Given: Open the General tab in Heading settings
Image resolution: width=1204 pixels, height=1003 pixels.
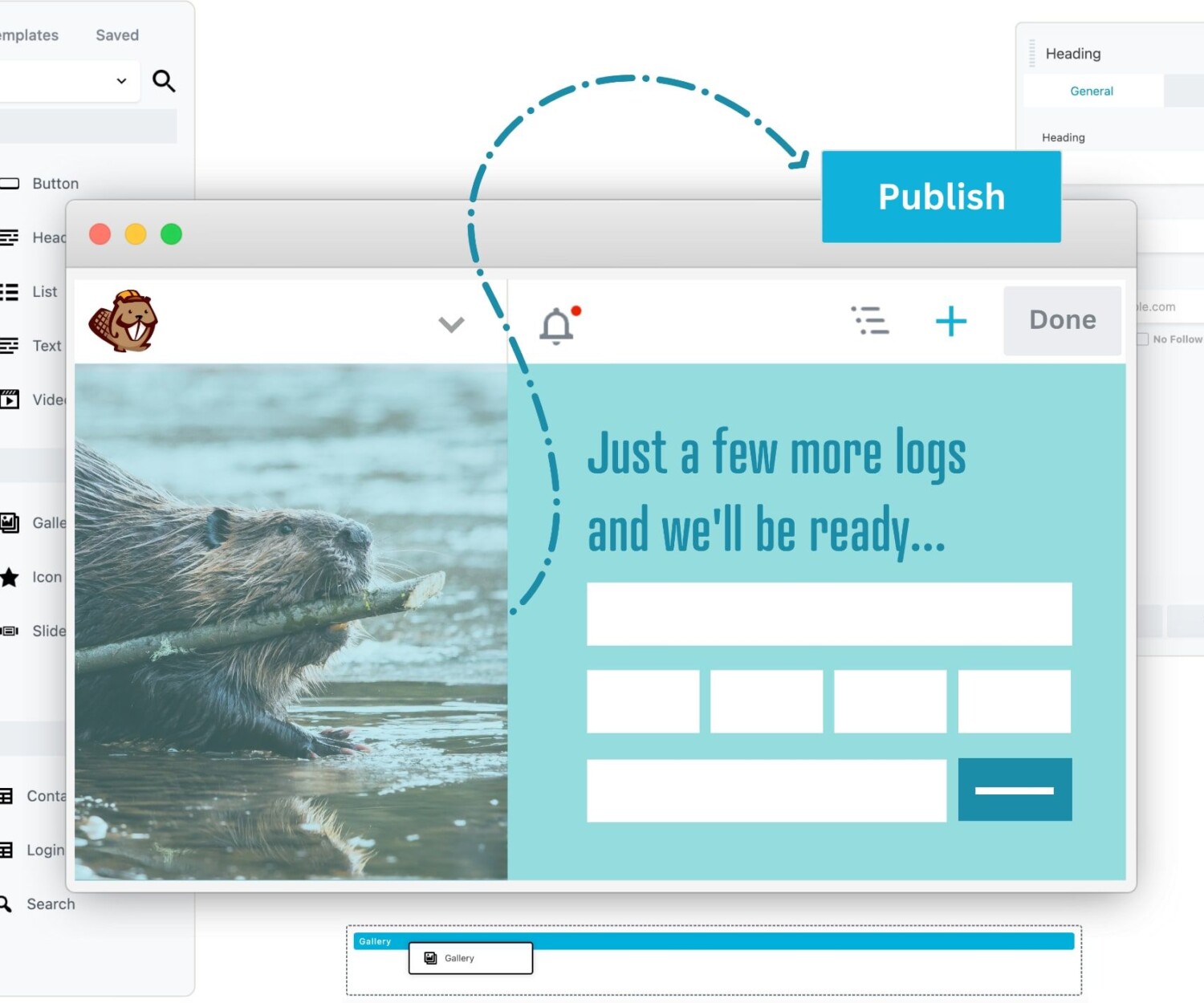Looking at the screenshot, I should point(1092,91).
